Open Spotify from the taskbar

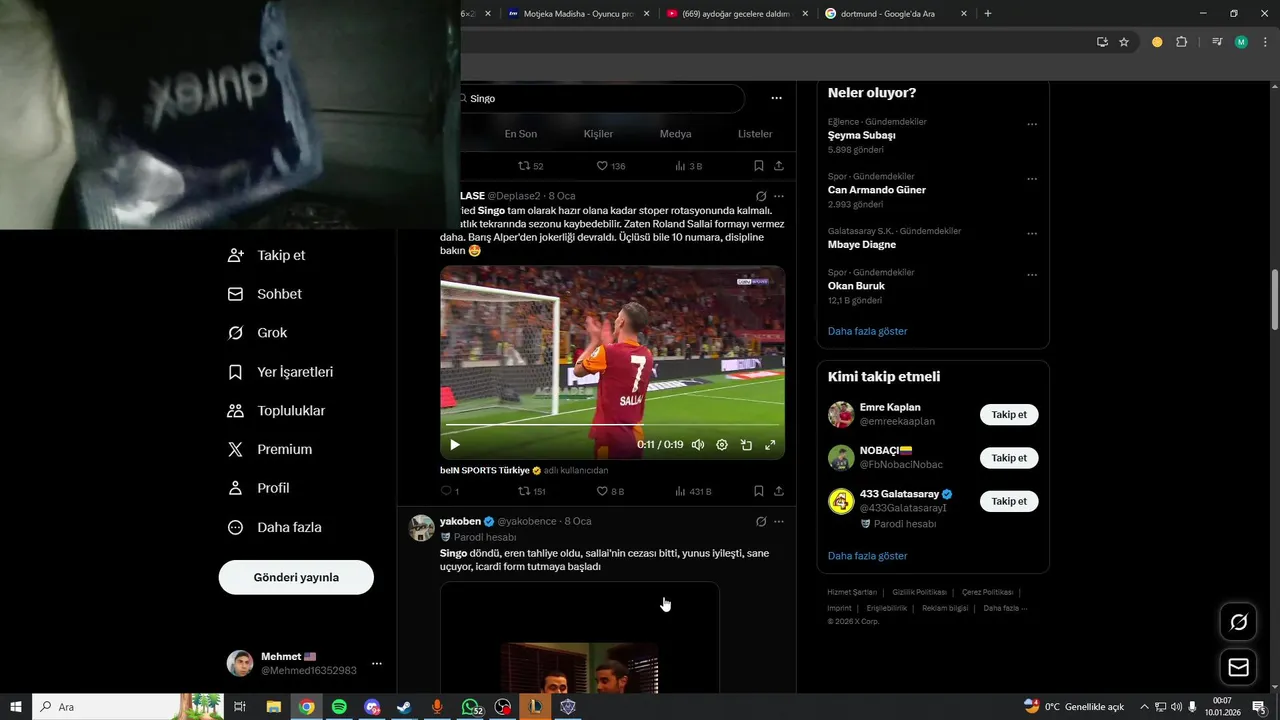[339, 707]
